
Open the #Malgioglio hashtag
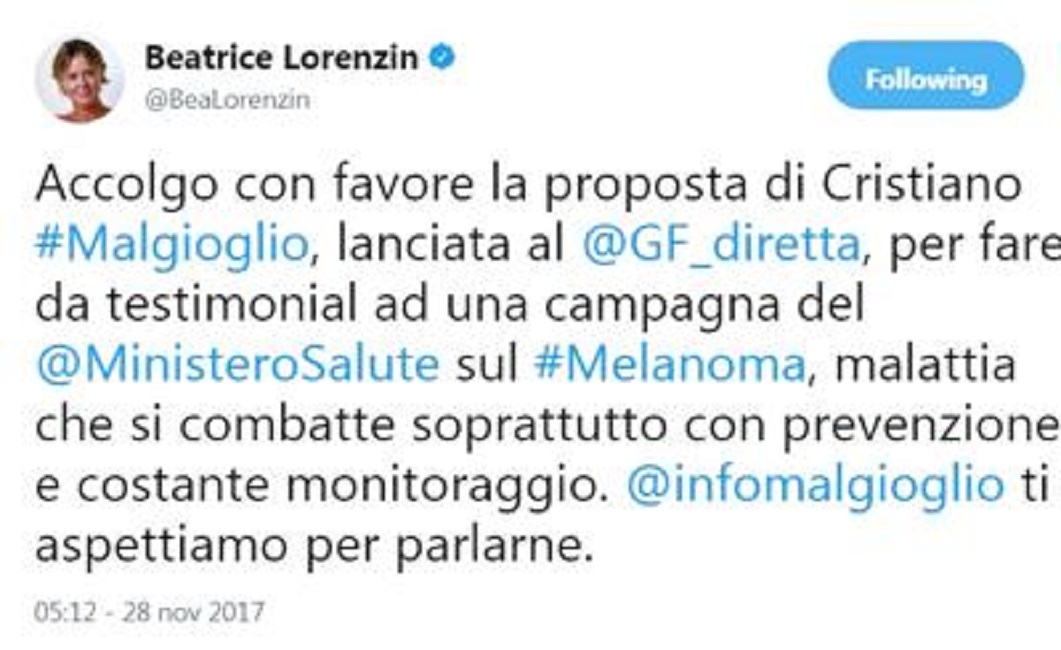click(x=172, y=246)
